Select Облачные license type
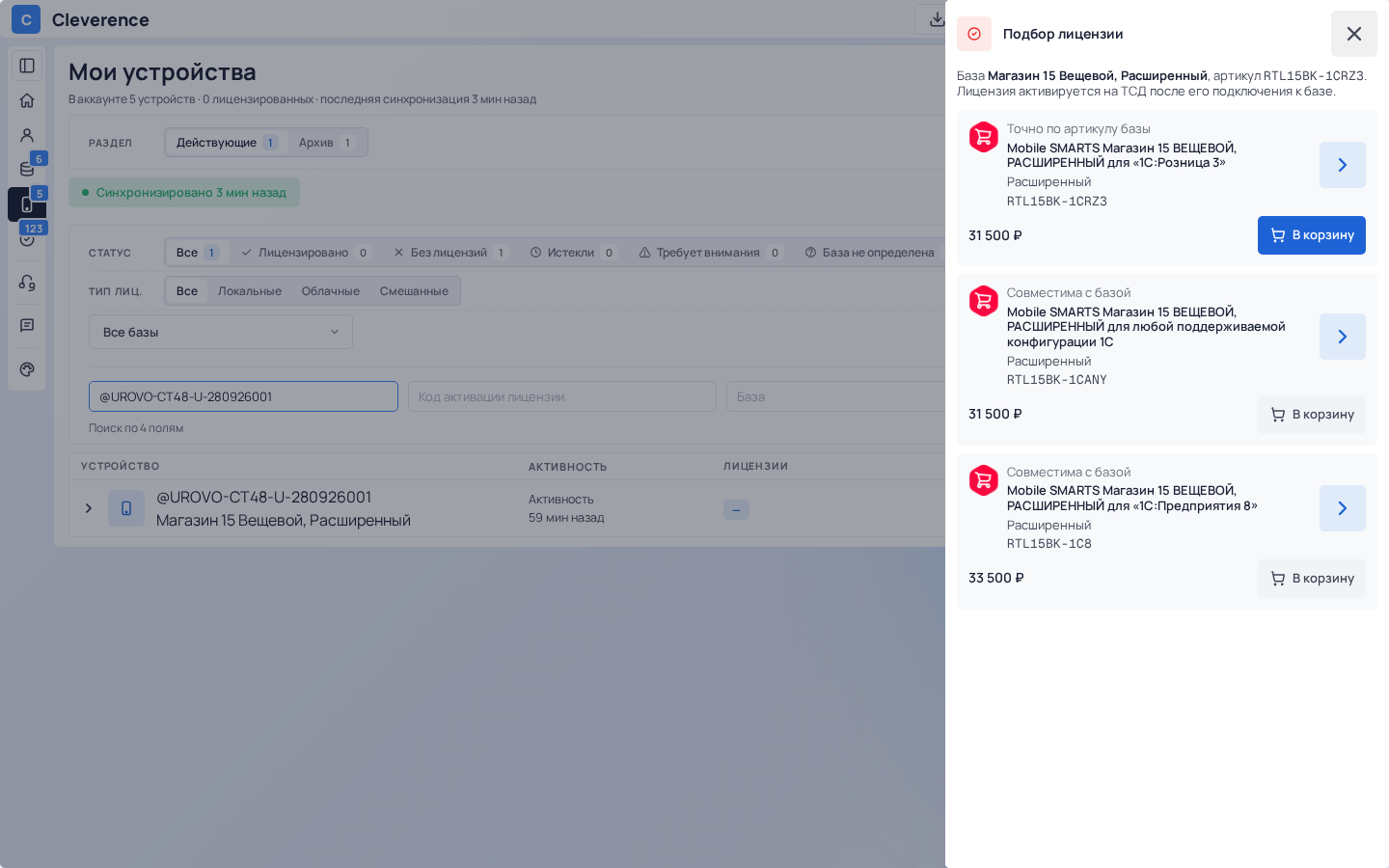 pos(331,291)
